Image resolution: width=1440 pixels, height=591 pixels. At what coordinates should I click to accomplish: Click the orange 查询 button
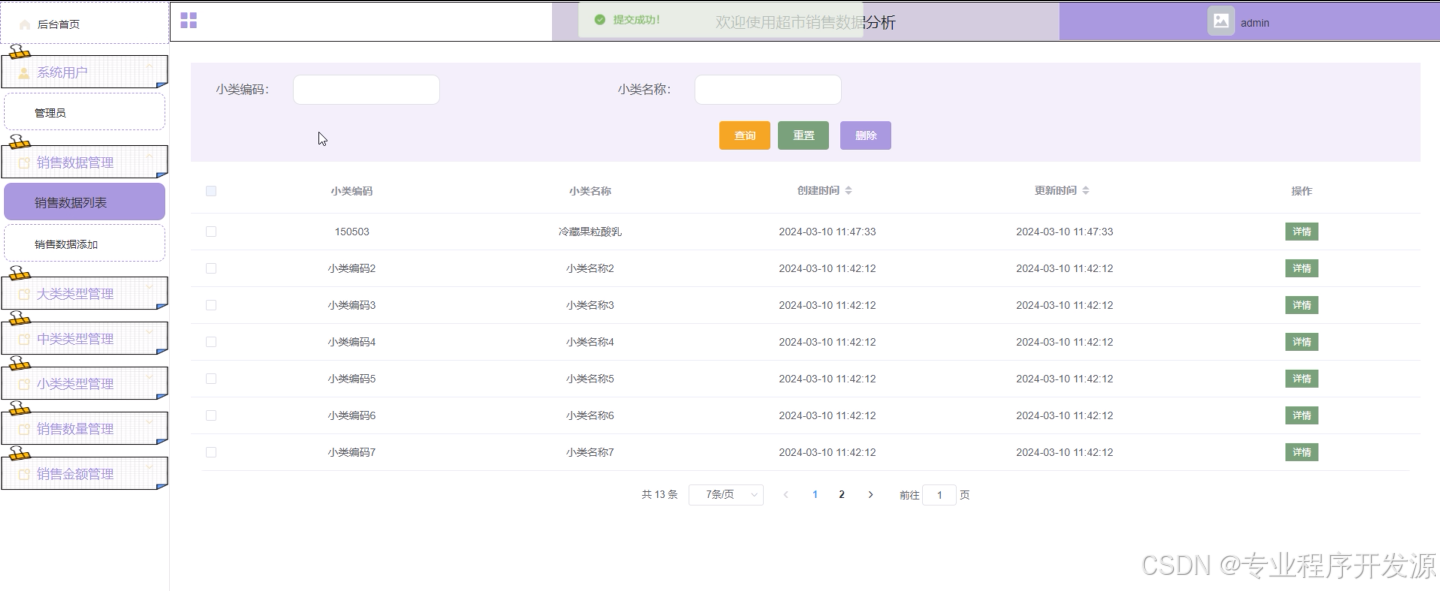click(745, 136)
